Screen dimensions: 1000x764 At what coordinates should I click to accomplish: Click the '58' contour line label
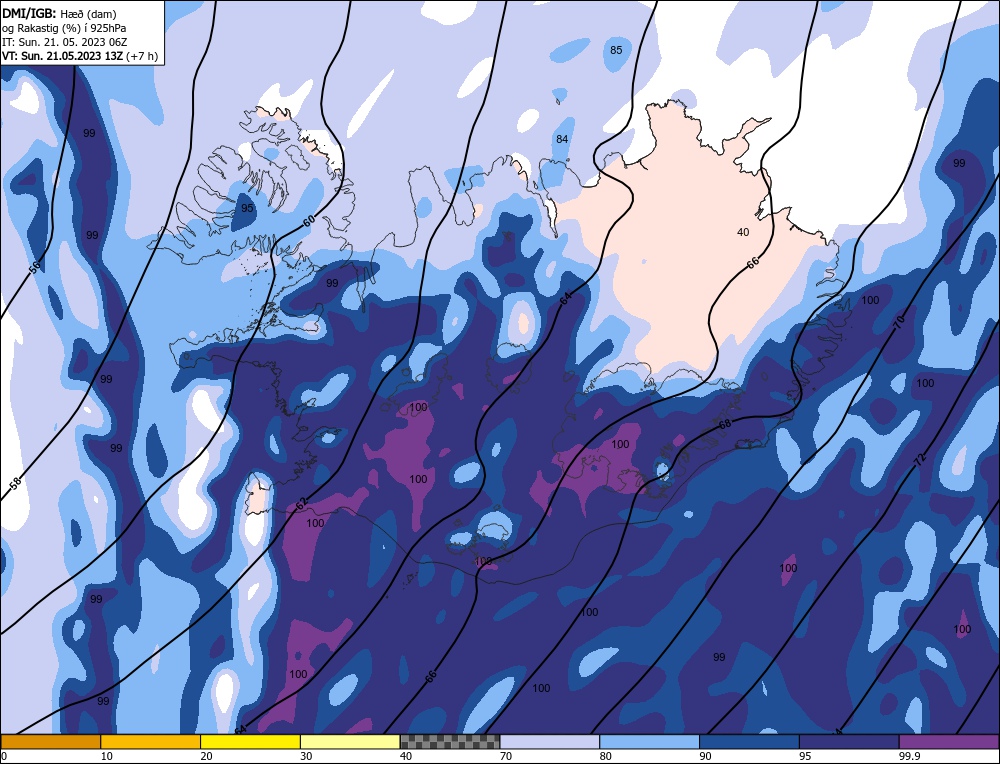tap(16, 483)
